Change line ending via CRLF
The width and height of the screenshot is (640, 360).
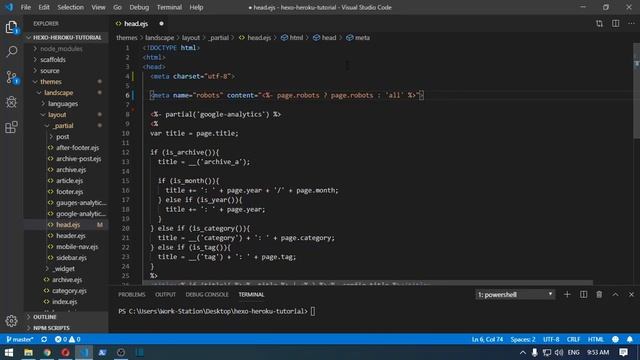tap(573, 340)
